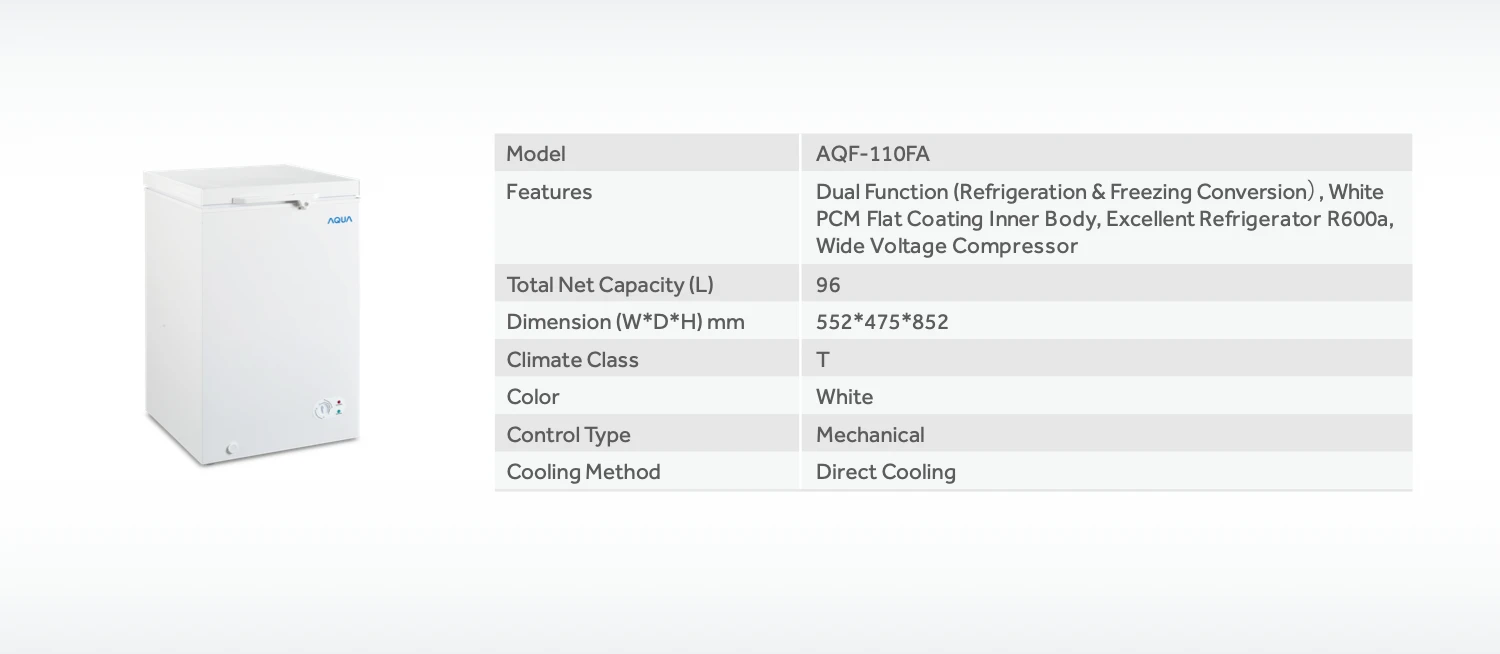Click the drain plug at freezer bottom
This screenshot has height=654, width=1500.
coord(232,449)
